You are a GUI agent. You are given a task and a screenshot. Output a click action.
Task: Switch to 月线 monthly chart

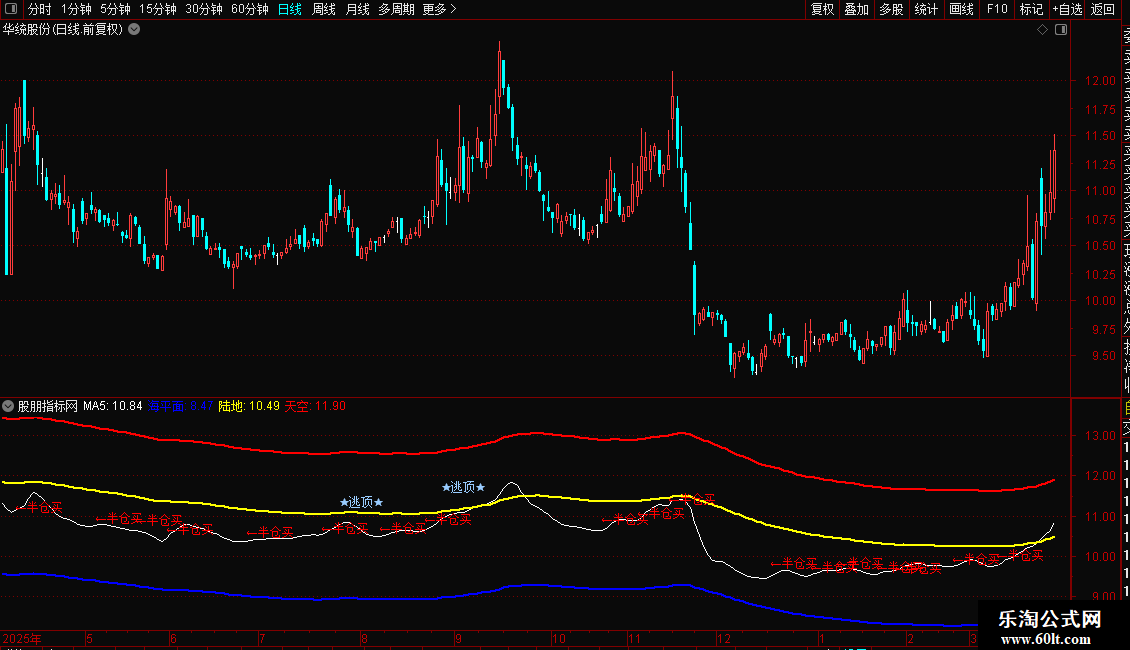click(x=357, y=9)
